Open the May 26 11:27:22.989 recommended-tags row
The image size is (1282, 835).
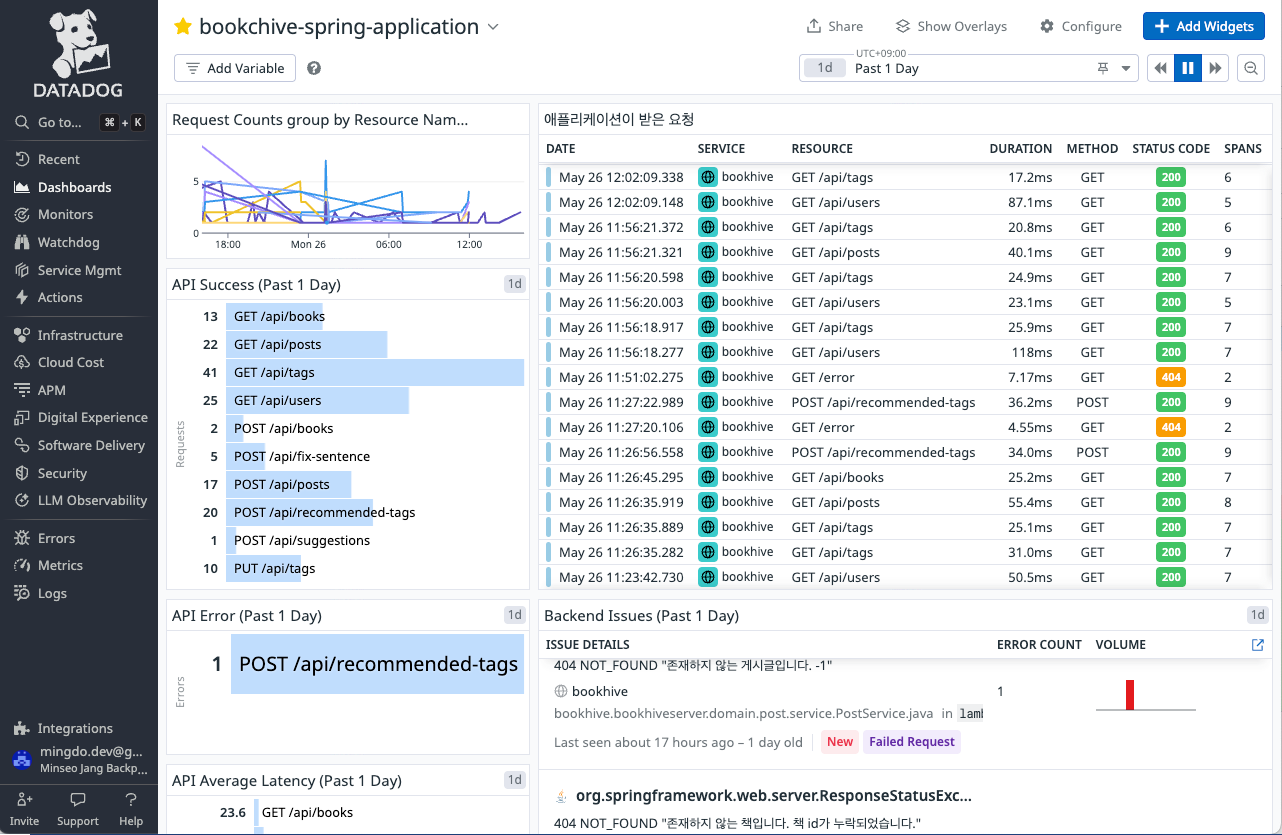[x=905, y=402]
